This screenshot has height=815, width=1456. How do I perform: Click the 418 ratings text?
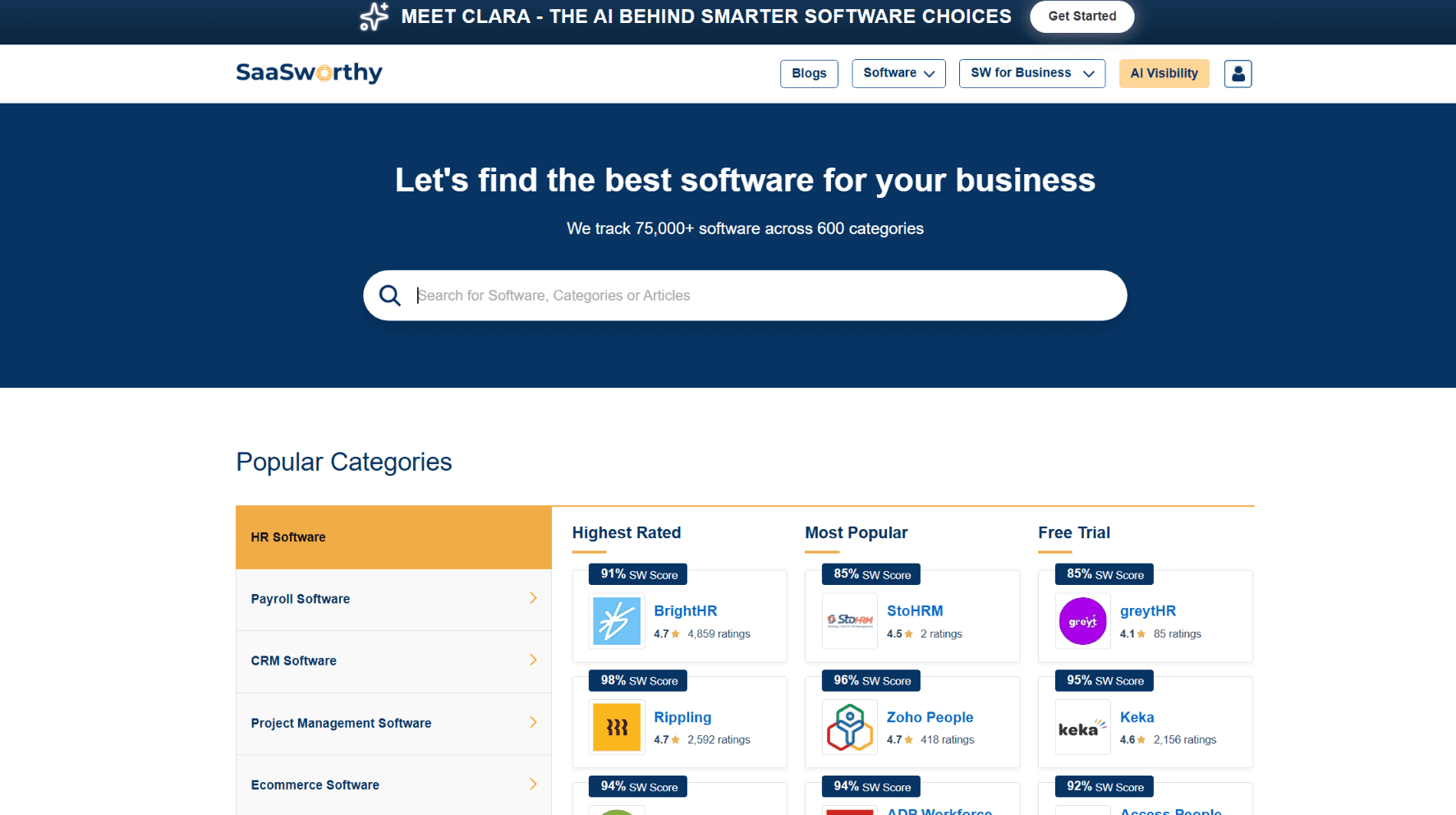tap(947, 739)
